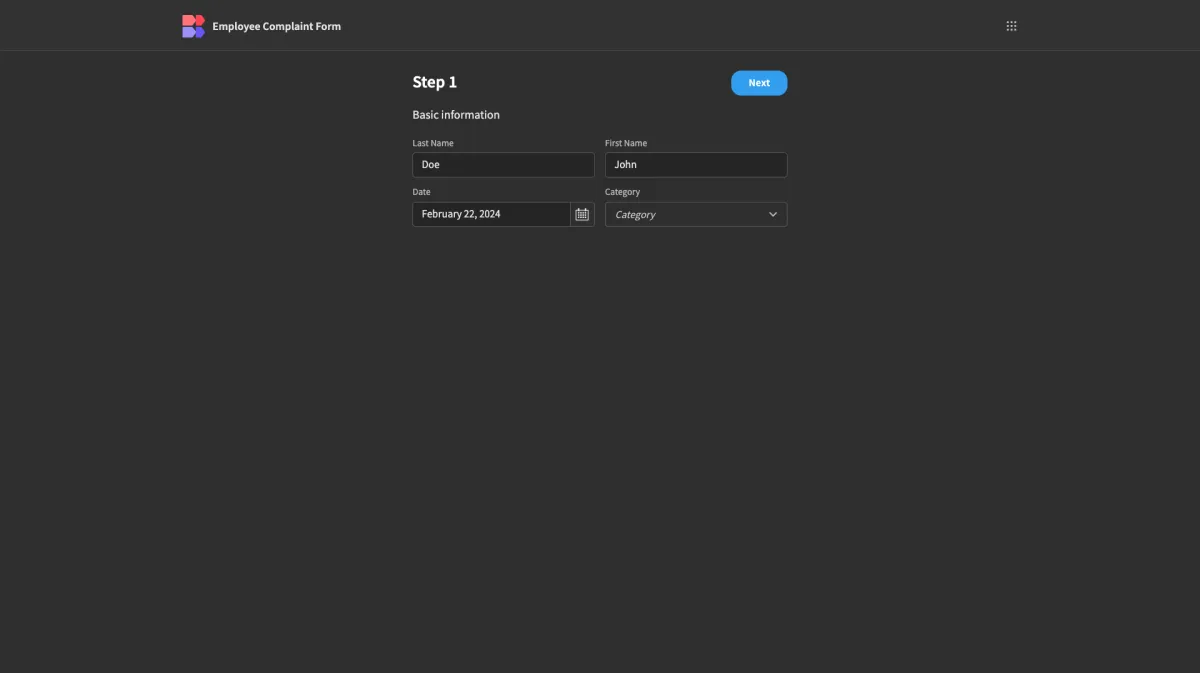The width and height of the screenshot is (1200, 673).
Task: Expand the Category dropdown
Action: pos(696,214)
